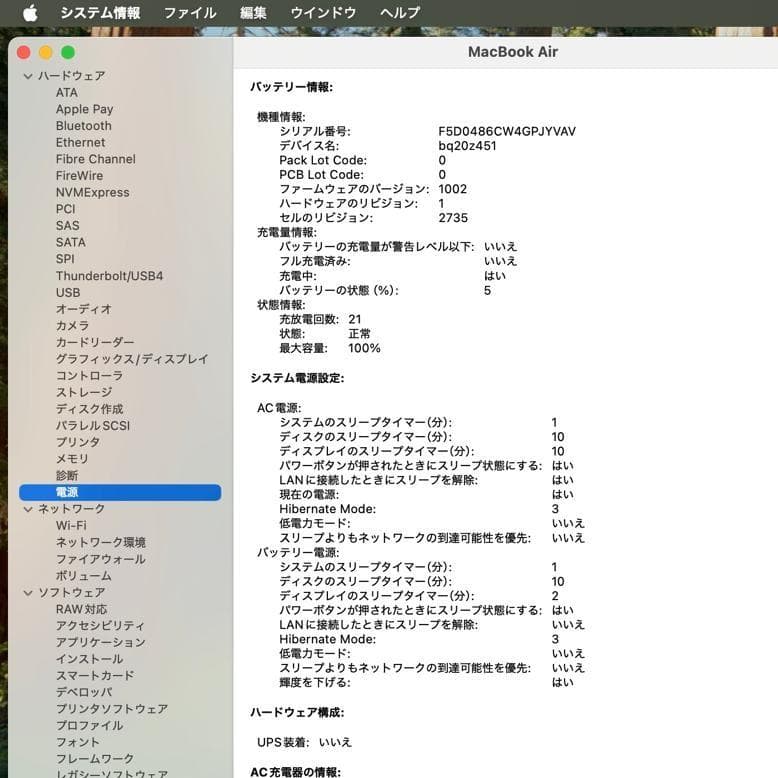Select アクセシビリティ in the sidebar
The height and width of the screenshot is (778, 778).
pos(100,625)
